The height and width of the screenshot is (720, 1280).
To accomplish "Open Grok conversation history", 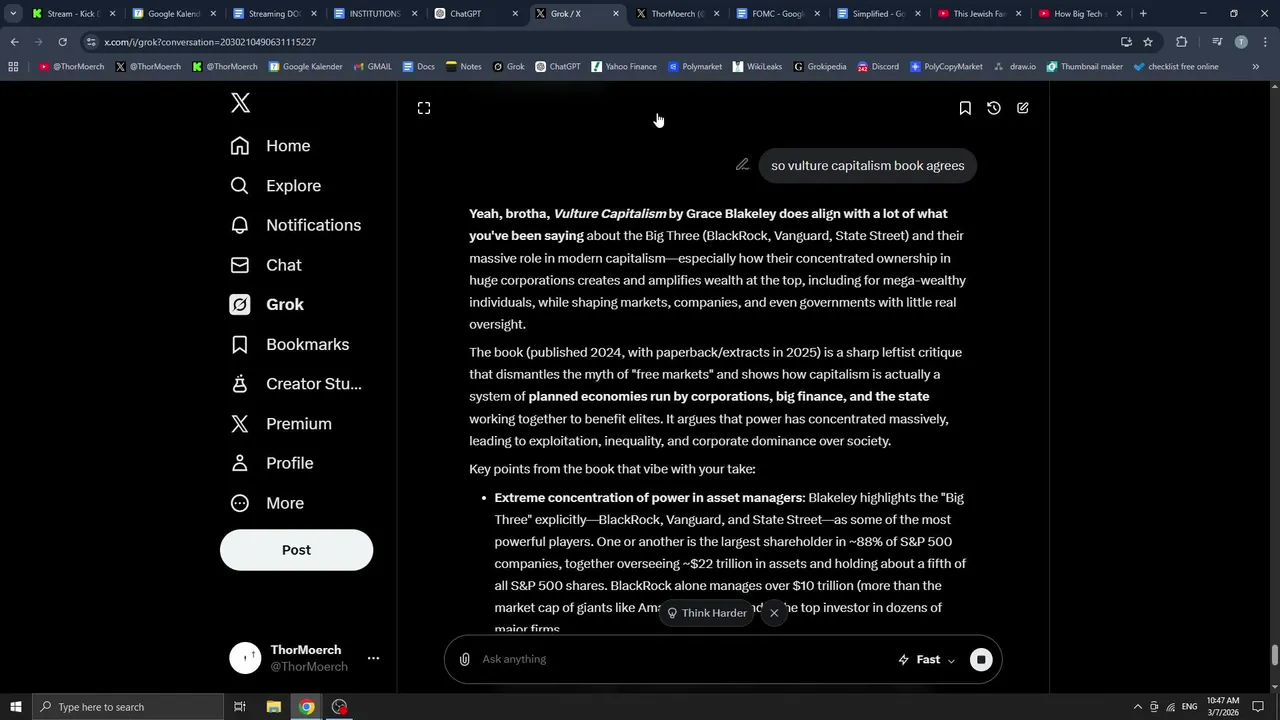I will click(x=994, y=108).
